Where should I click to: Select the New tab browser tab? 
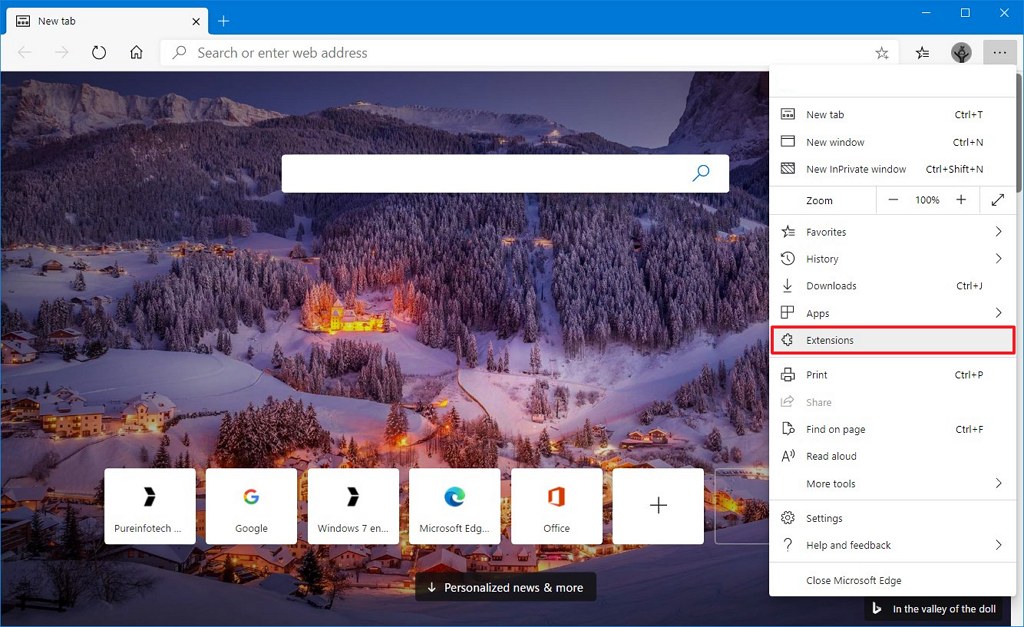pyautogui.click(x=107, y=21)
